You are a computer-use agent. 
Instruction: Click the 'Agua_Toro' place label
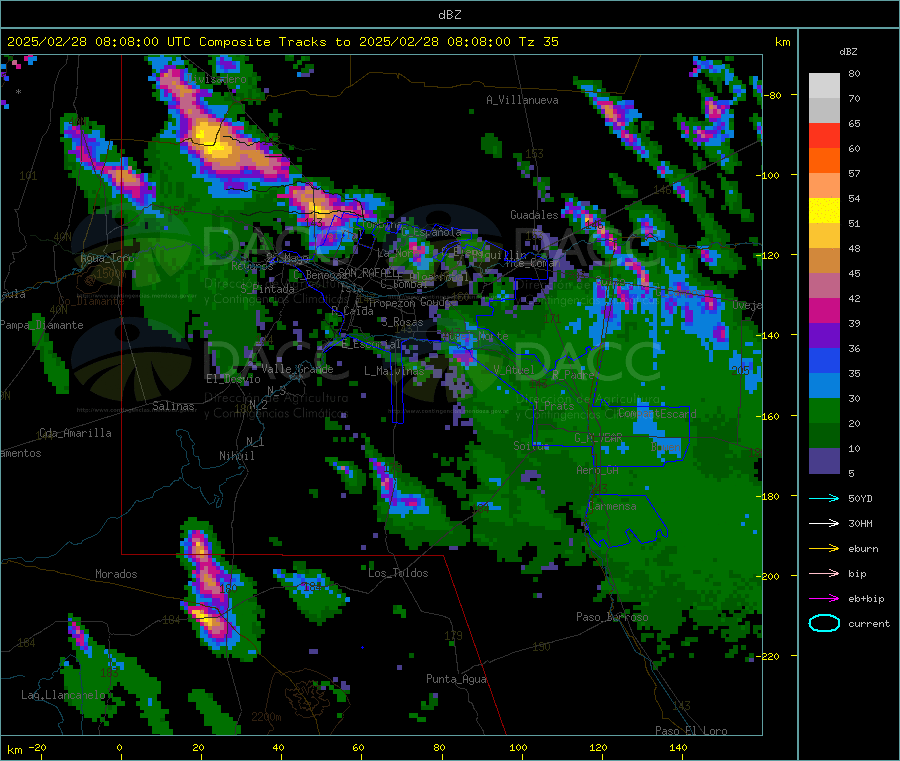click(x=107, y=258)
